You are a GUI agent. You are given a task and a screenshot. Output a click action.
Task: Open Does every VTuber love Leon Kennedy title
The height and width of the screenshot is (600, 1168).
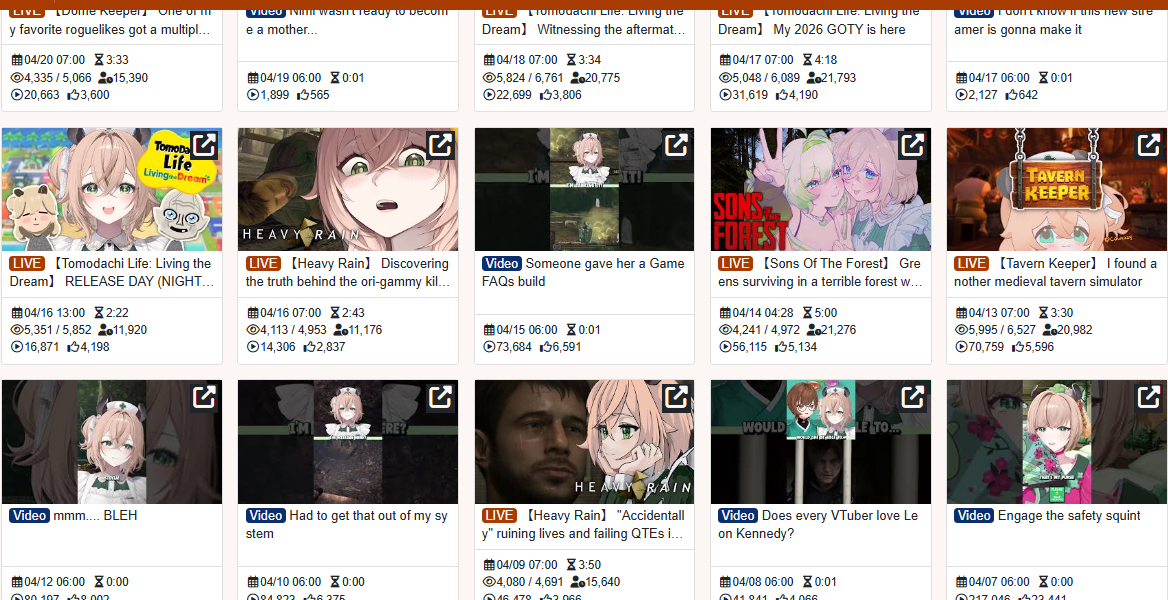[820, 525]
